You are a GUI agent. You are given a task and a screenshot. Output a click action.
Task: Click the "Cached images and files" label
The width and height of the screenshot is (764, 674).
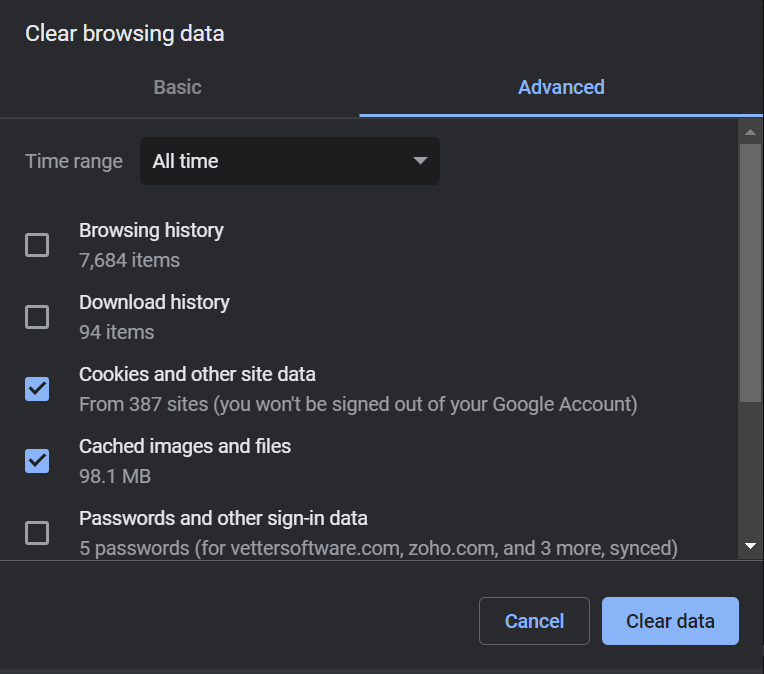[x=185, y=446]
